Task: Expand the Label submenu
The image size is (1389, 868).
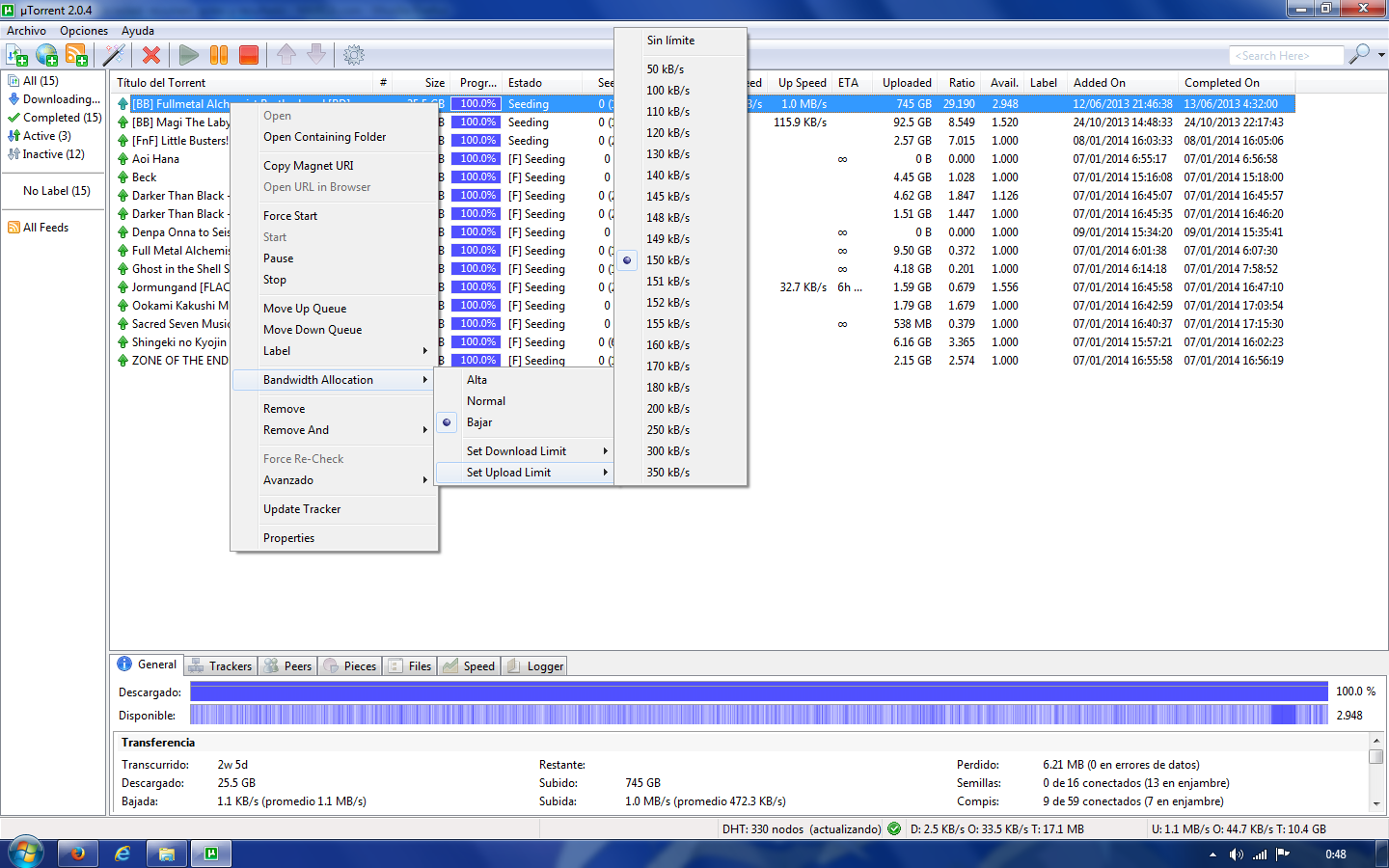Action: click(x=334, y=351)
